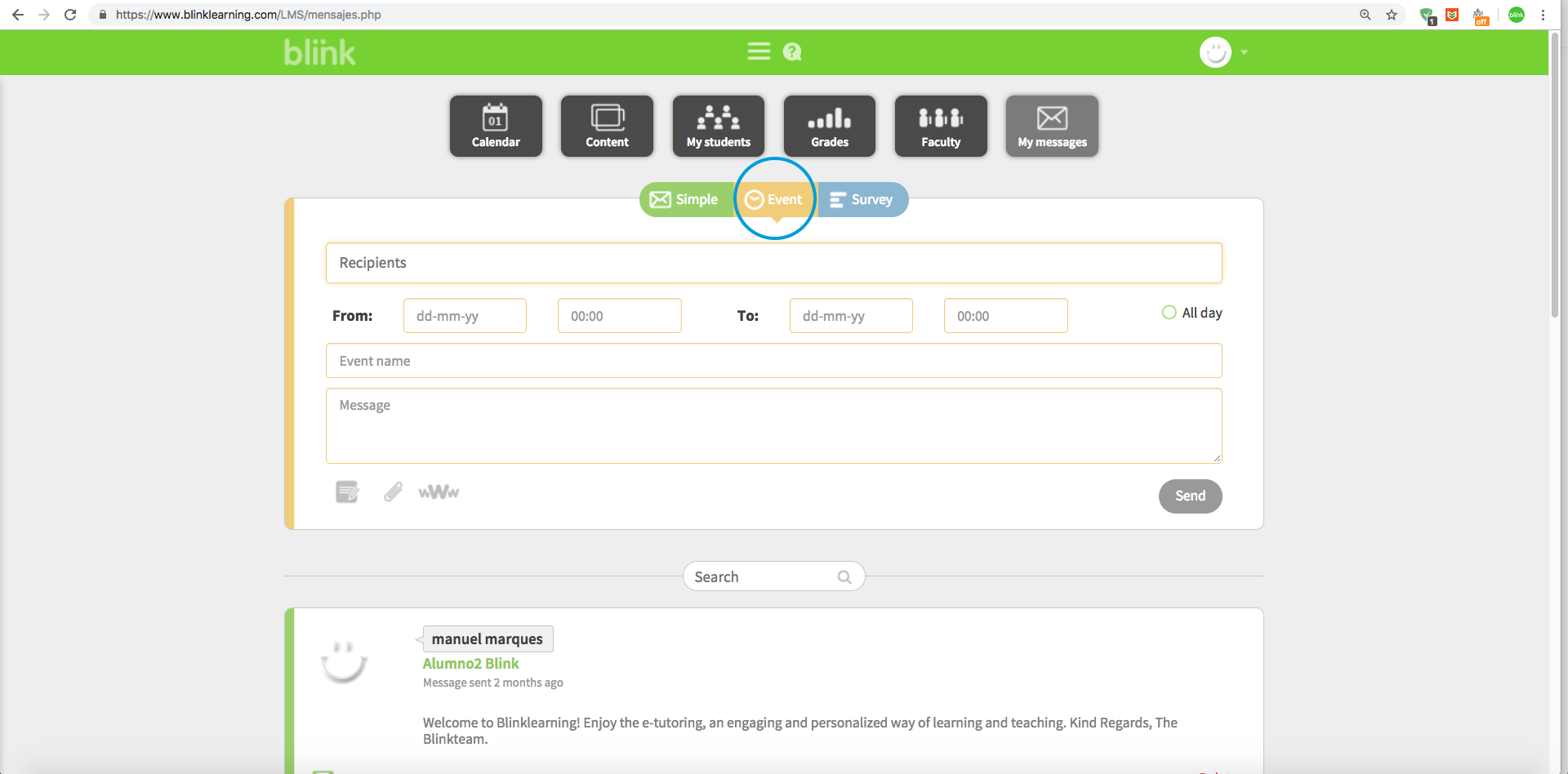Viewport: 1568px width, 774px height.
Task: Switch to the Survey message tab
Action: point(862,200)
